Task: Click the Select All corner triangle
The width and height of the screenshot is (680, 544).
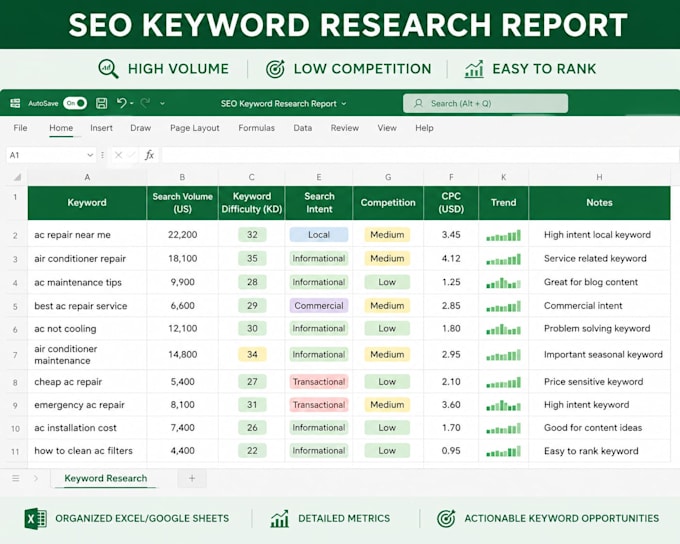Action: [17, 177]
